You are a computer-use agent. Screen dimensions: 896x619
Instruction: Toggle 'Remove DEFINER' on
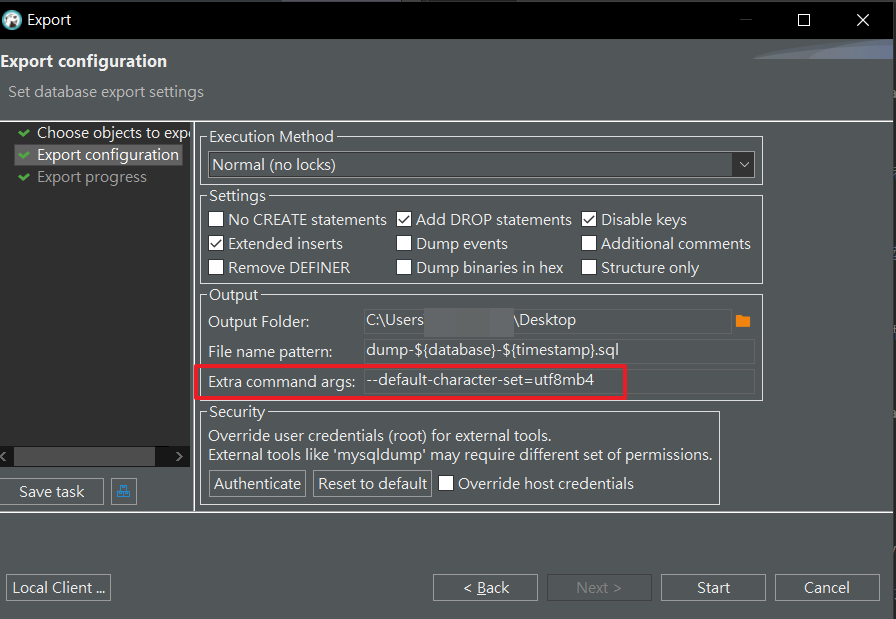click(x=215, y=267)
